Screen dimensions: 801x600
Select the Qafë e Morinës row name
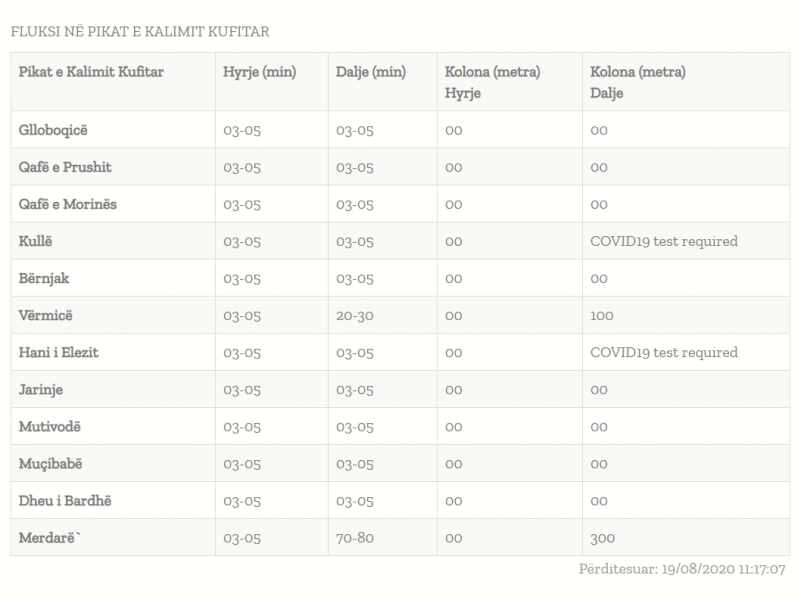click(68, 204)
